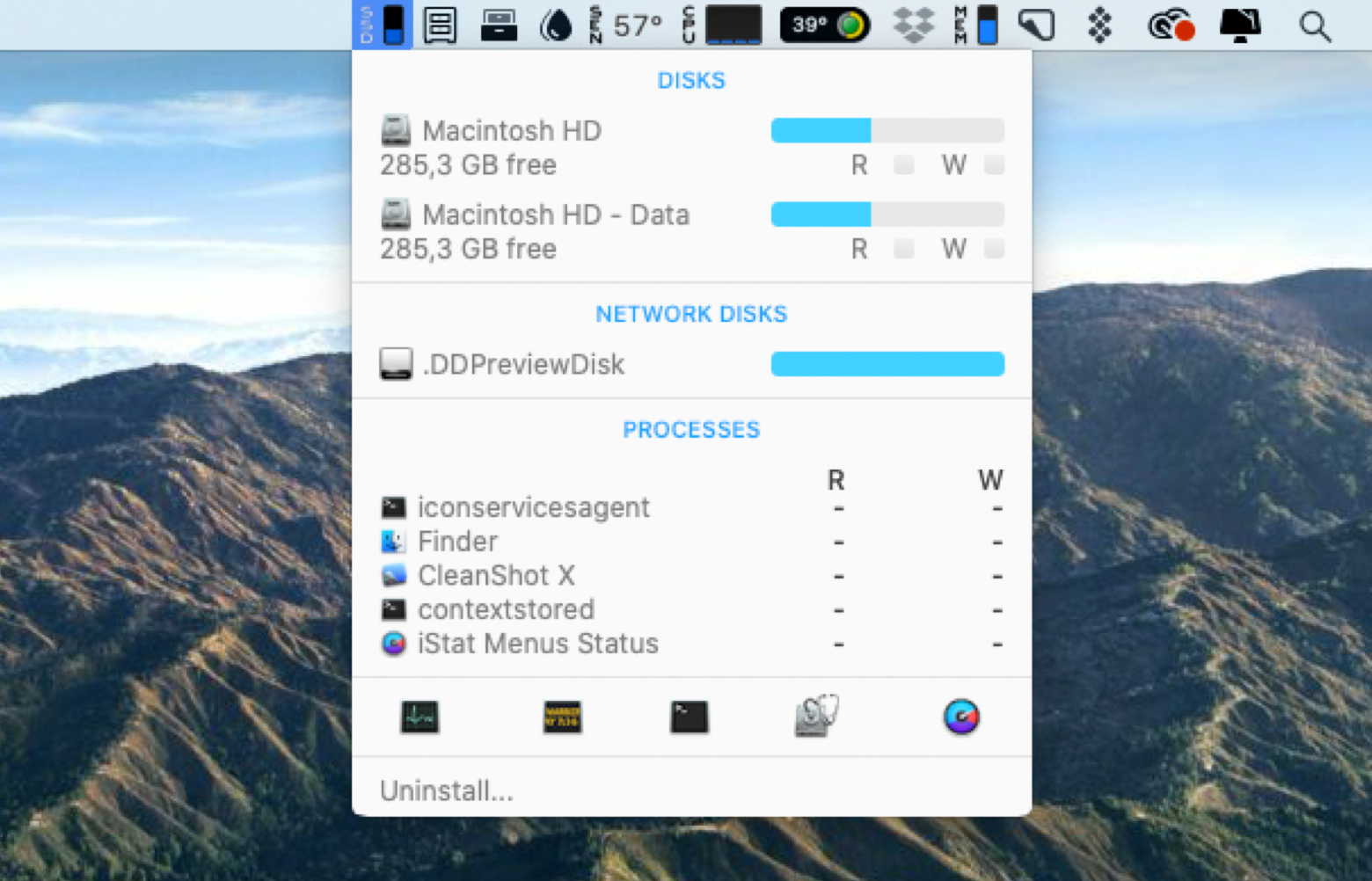Open Disk Utility from the shortcut row

817,717
